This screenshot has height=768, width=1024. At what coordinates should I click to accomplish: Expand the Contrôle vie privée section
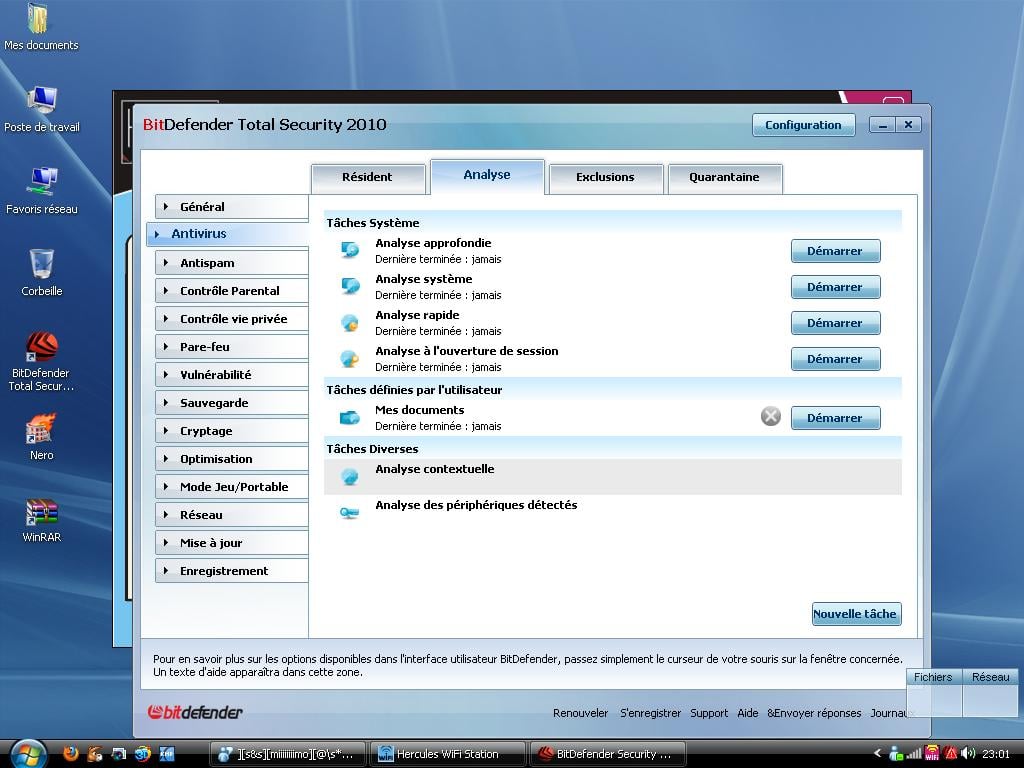pos(231,319)
